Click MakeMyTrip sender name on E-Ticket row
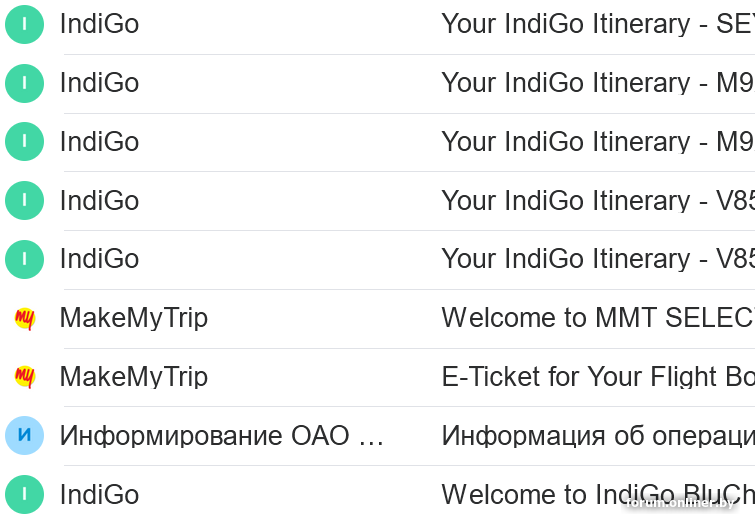The height and width of the screenshot is (524, 755). [x=134, y=377]
